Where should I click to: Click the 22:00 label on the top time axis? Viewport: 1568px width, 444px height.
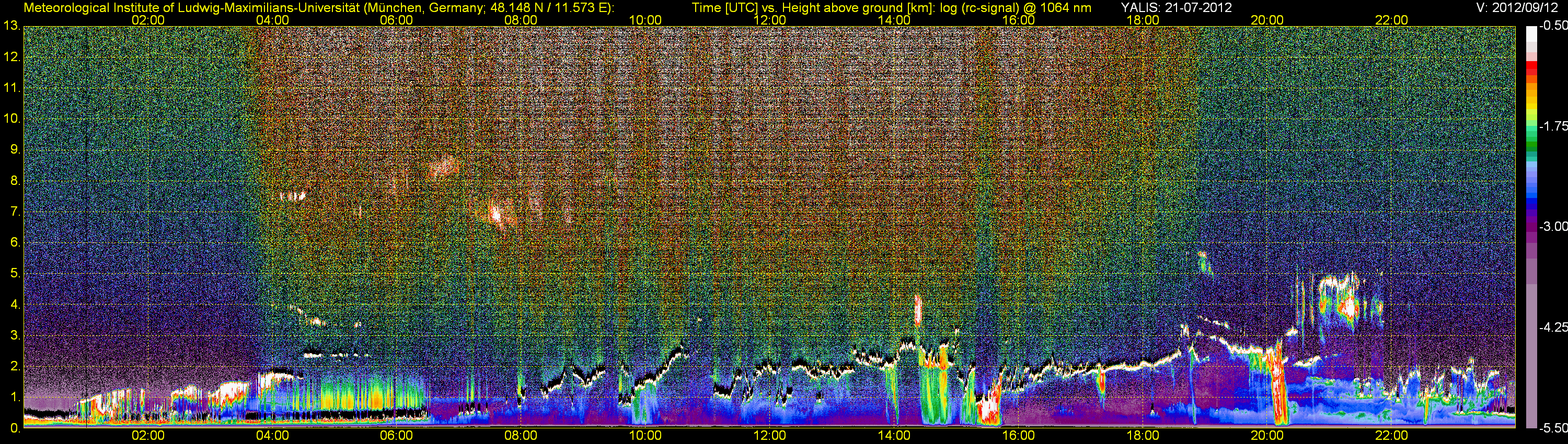[1391, 20]
